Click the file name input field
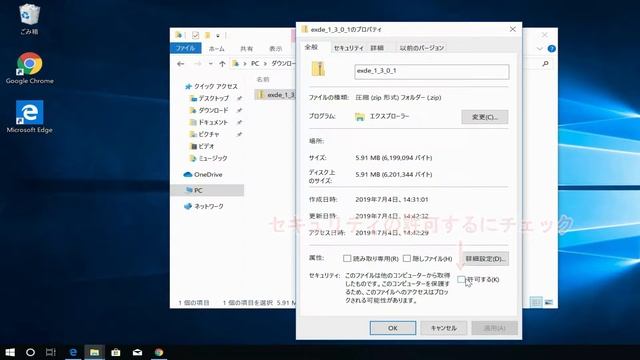The image size is (640, 360). tap(432, 71)
